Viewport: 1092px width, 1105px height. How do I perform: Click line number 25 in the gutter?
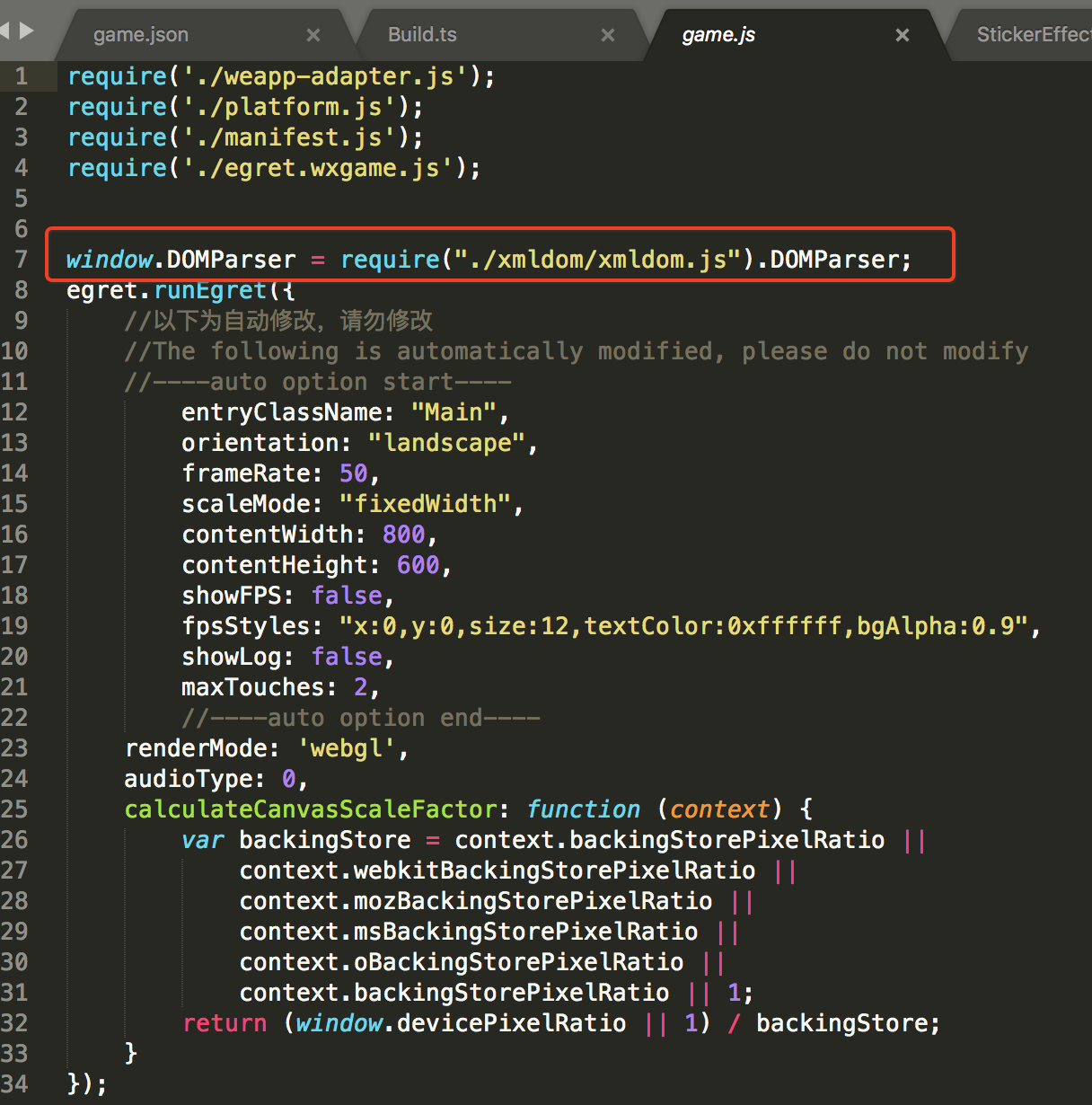[x=14, y=809]
